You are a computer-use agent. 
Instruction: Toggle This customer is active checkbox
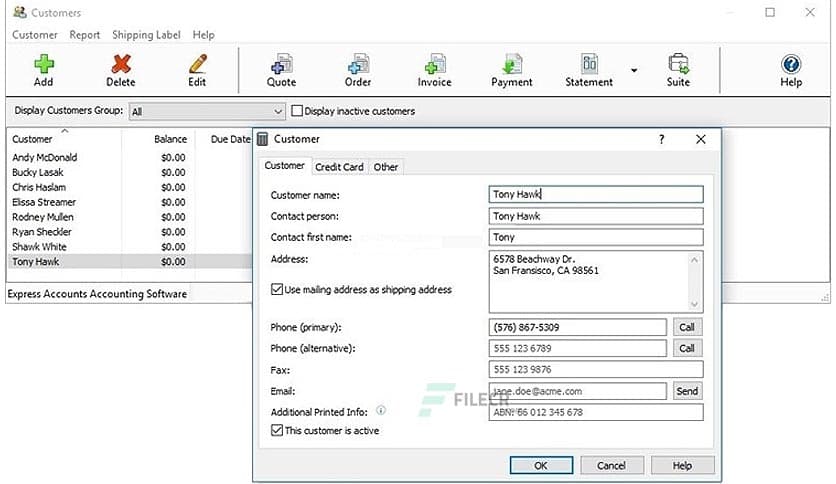pyautogui.click(x=277, y=430)
